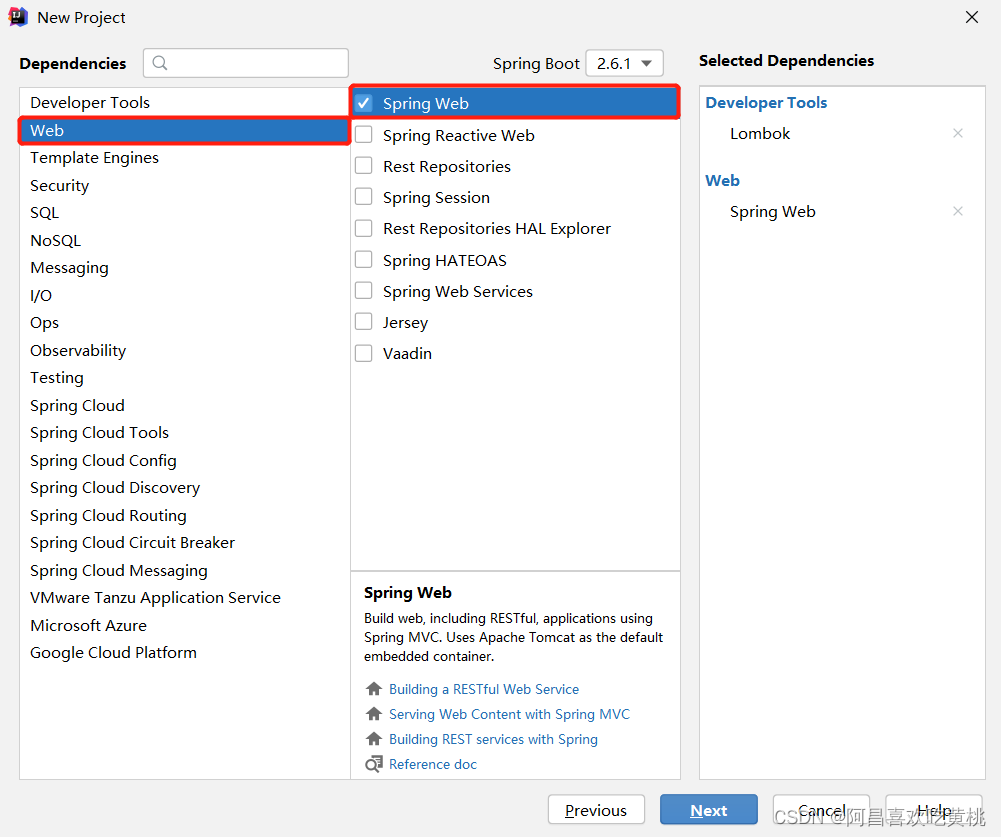Screen dimensions: 1001x837
Task: Open the Spring Boot version dropdown
Action: tap(624, 63)
